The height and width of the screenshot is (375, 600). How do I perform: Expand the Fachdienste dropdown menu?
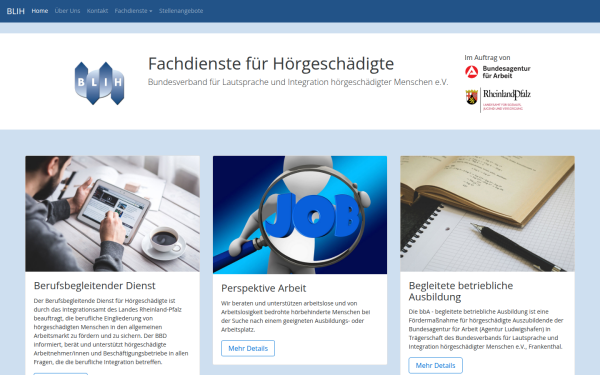pyautogui.click(x=133, y=11)
